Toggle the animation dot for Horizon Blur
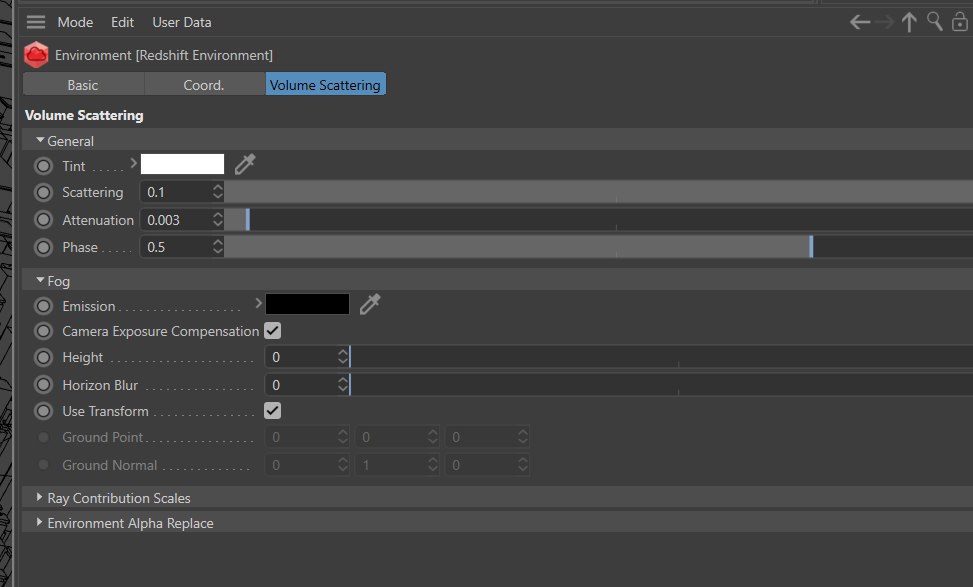 (x=43, y=385)
